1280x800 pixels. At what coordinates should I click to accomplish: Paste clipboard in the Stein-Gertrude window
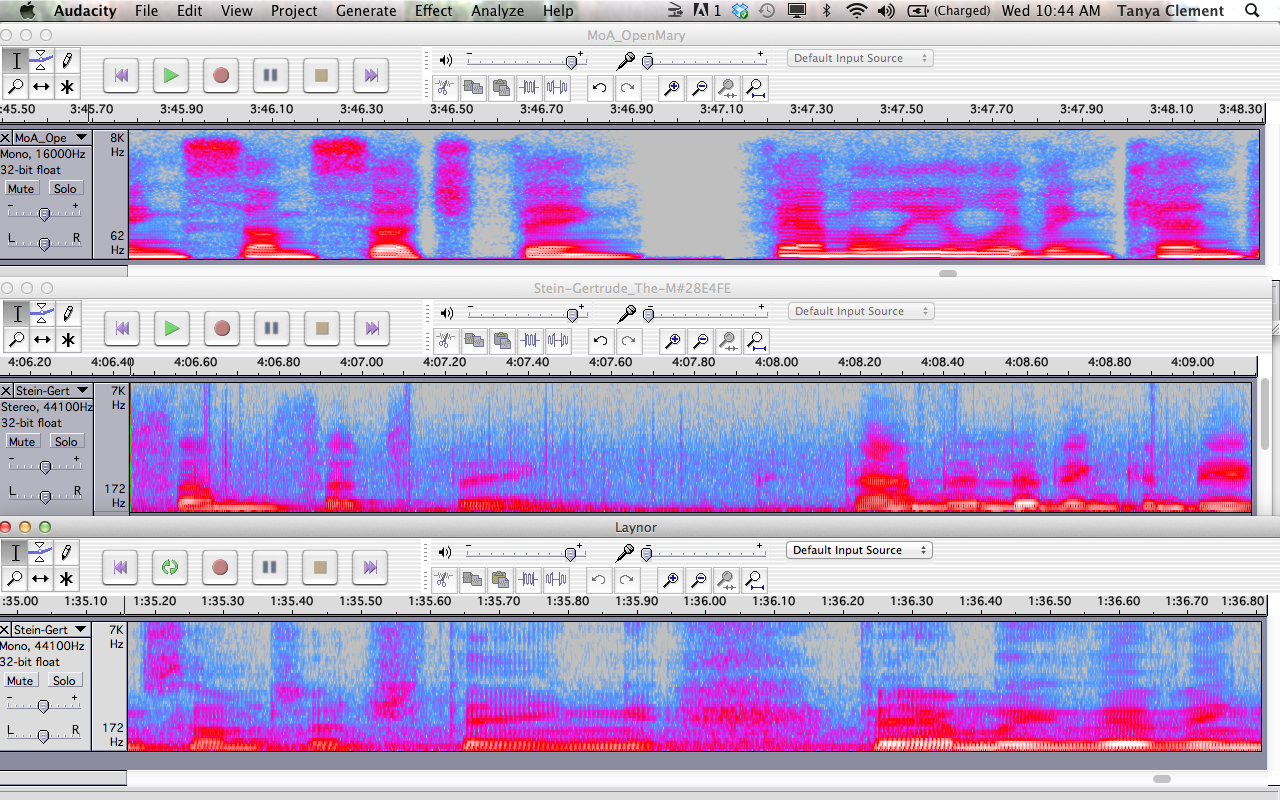[502, 341]
